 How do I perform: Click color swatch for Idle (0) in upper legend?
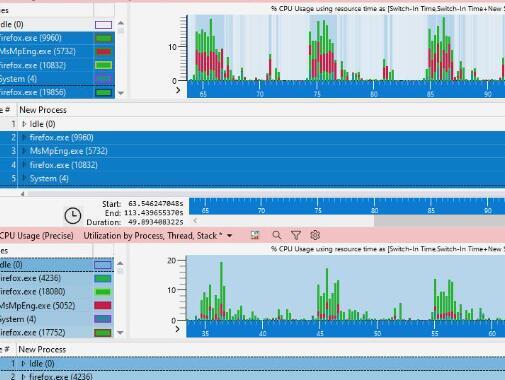click(103, 25)
